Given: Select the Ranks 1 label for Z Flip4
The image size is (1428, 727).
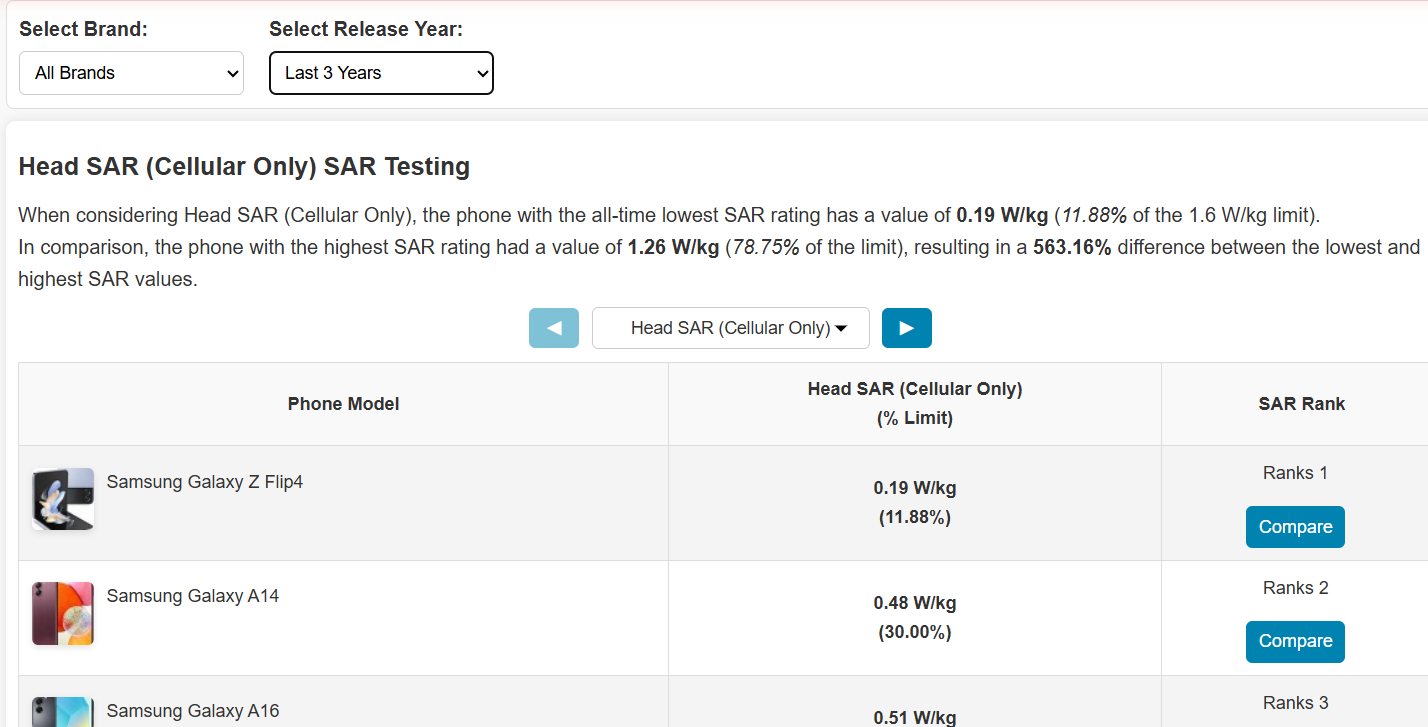Looking at the screenshot, I should (1295, 472).
